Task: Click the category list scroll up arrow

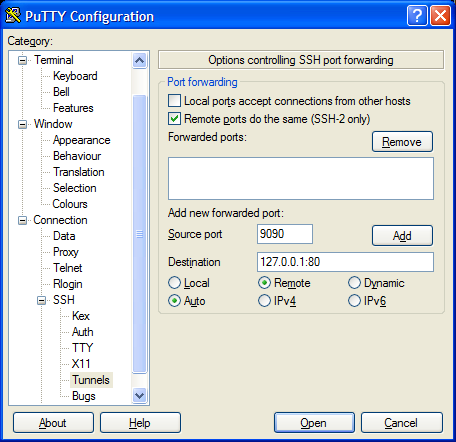Action: tap(139, 60)
